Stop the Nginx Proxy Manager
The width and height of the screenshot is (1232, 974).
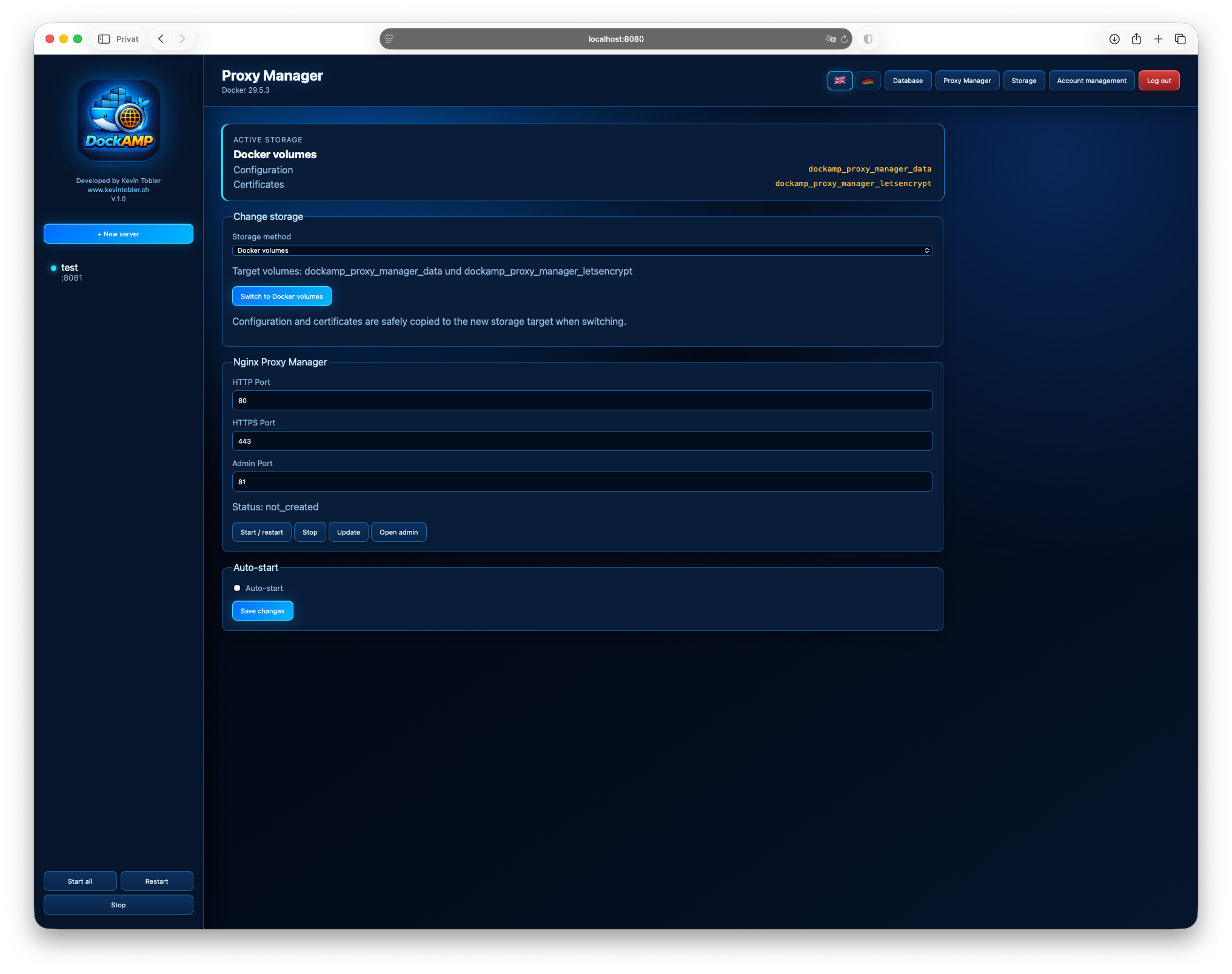(x=310, y=532)
